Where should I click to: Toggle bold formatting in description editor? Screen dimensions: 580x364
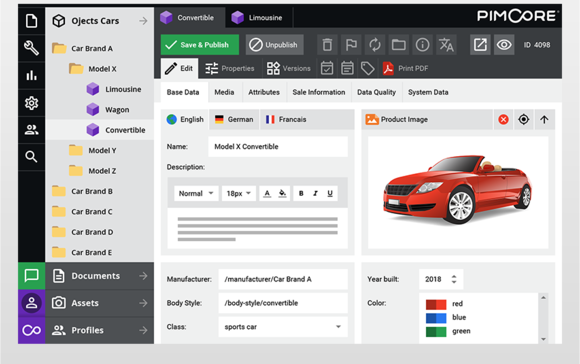coord(301,193)
